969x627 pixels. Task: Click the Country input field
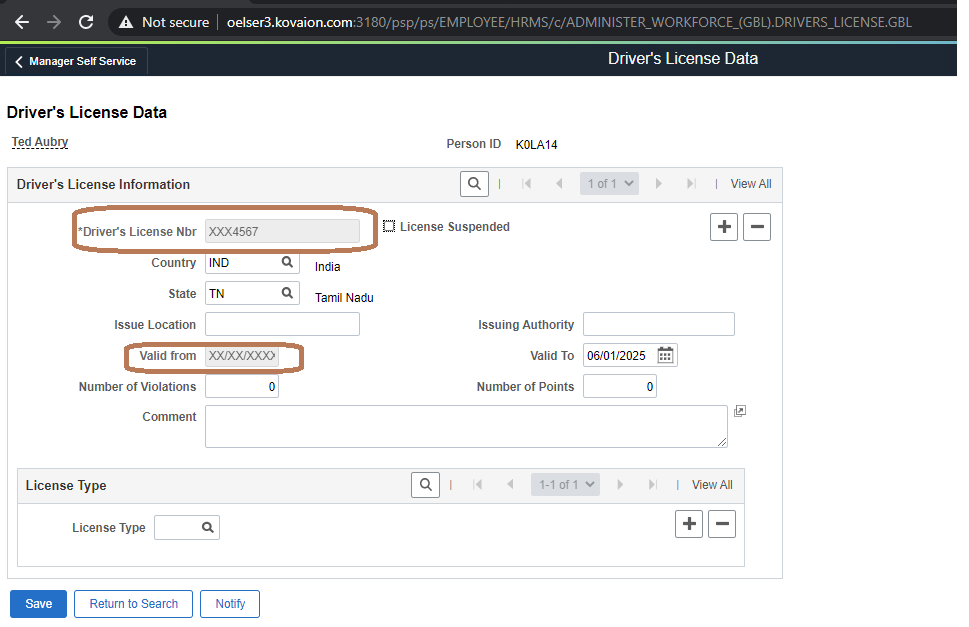(242, 263)
